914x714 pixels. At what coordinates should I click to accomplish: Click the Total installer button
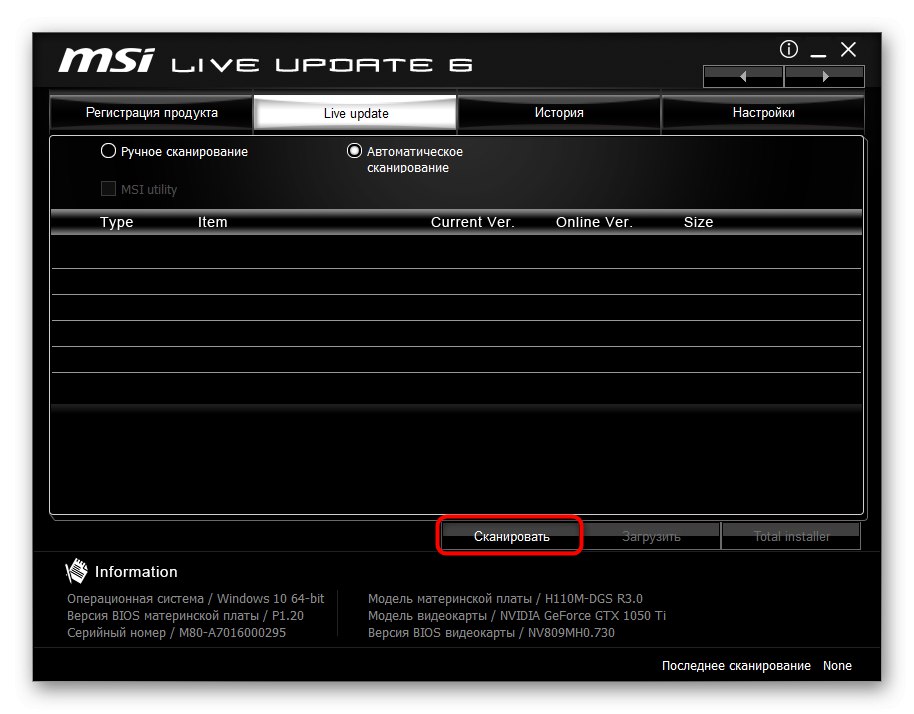point(790,536)
